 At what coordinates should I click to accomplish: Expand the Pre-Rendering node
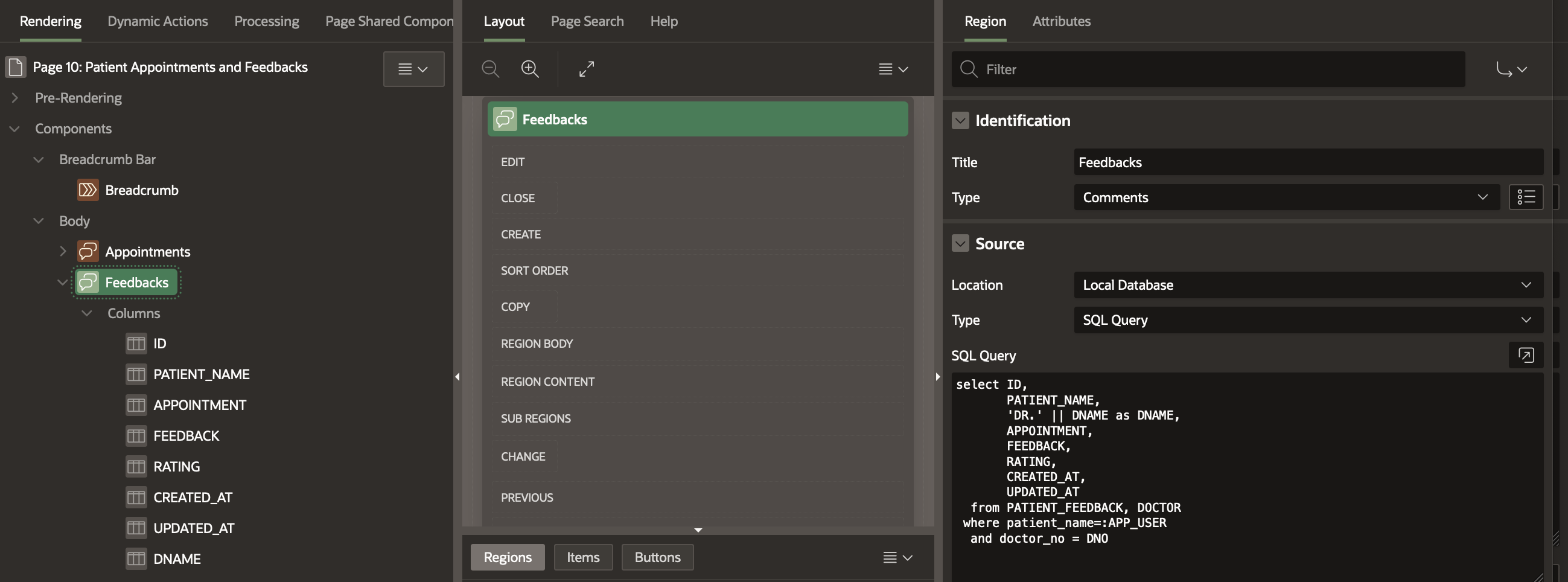pos(14,97)
